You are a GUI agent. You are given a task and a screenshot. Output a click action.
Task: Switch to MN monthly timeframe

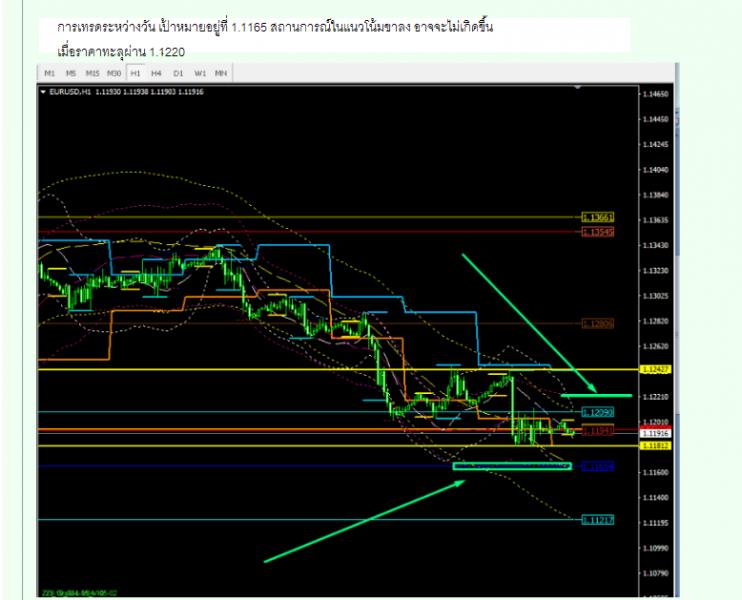click(x=220, y=73)
